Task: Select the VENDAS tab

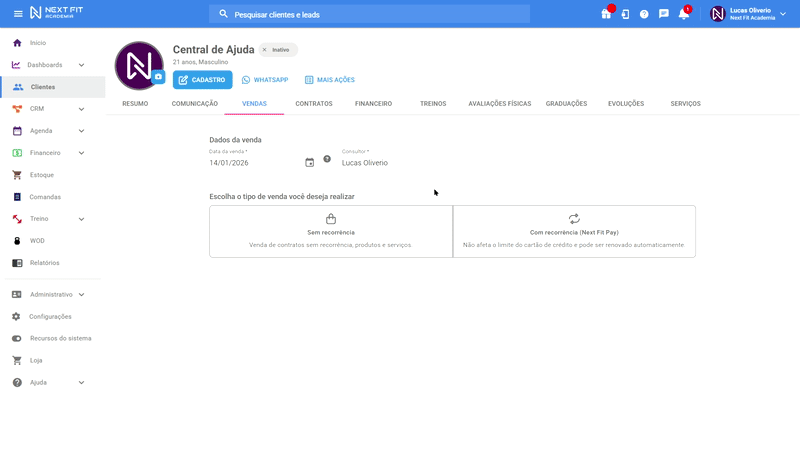Action: pyautogui.click(x=254, y=104)
